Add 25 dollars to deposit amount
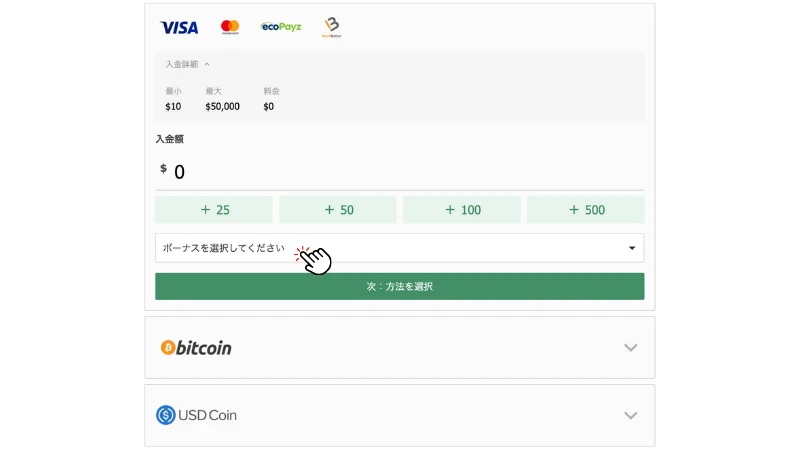The image size is (800, 450). (x=214, y=210)
